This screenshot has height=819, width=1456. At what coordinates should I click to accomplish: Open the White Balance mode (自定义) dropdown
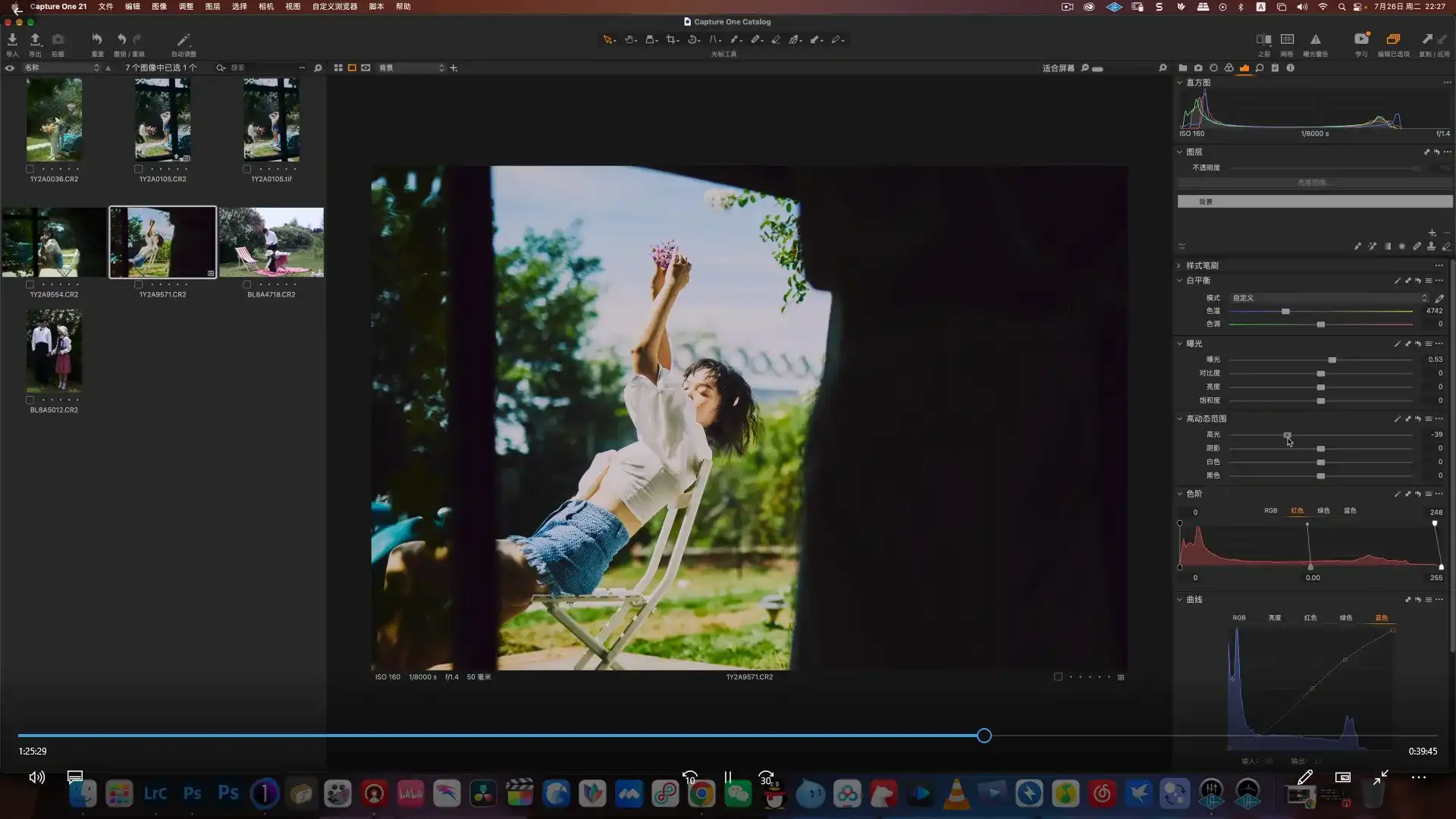[1329, 298]
